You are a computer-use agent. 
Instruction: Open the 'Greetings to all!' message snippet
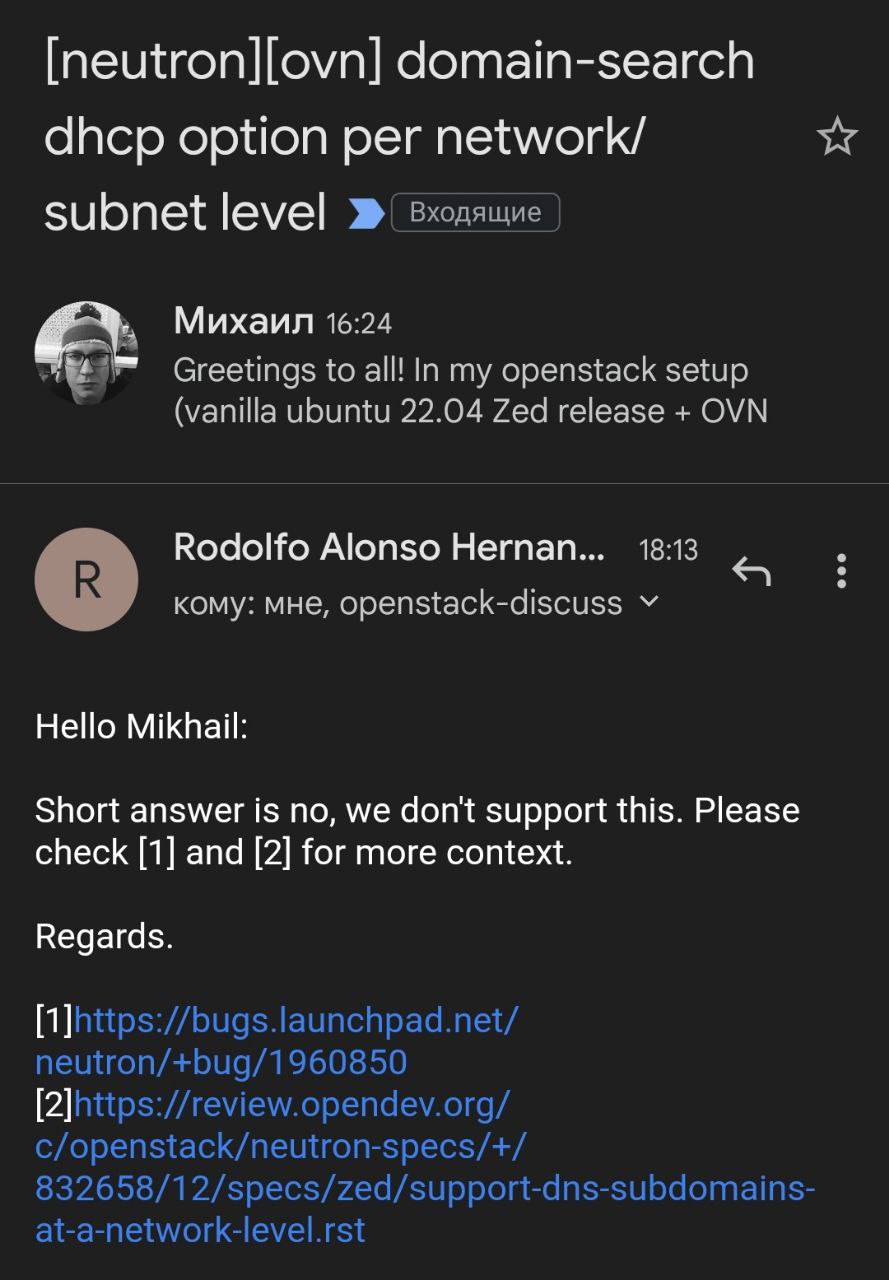point(470,390)
